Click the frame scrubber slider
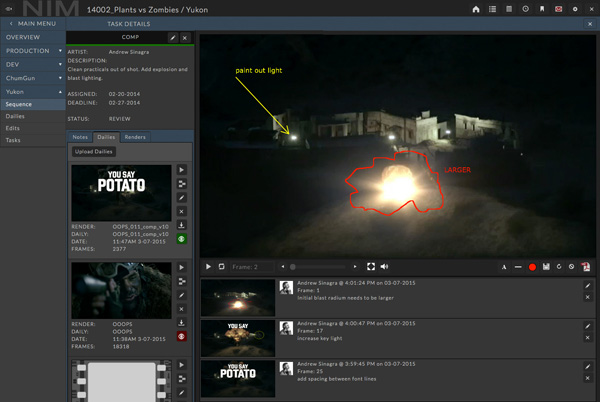 click(318, 267)
